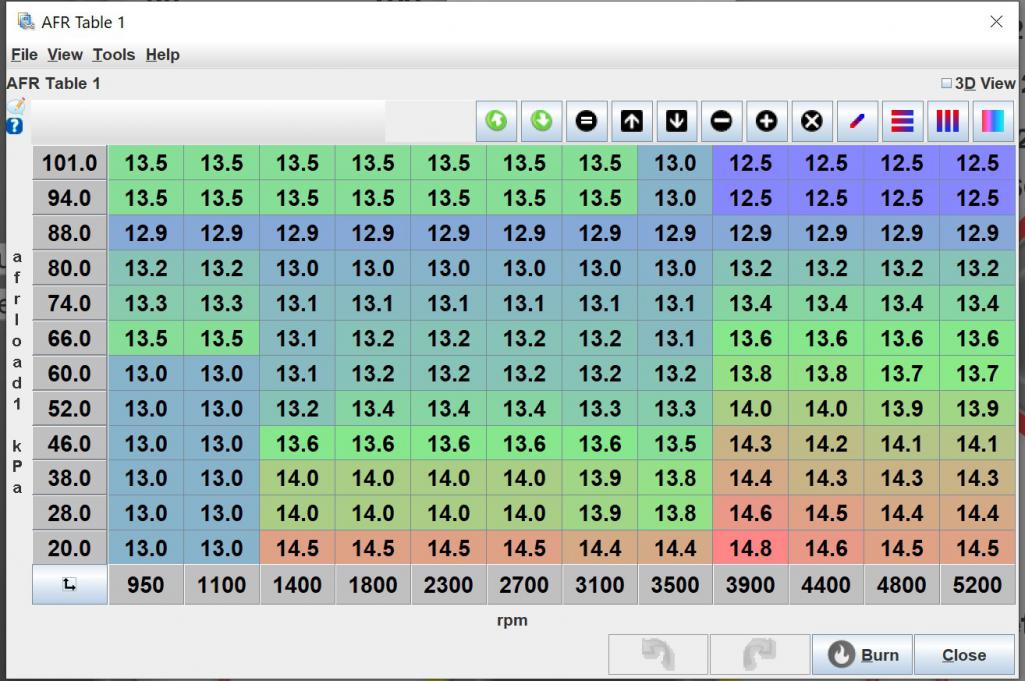Image resolution: width=1025 pixels, height=681 pixels.
Task: Click the blue help question mark icon
Action: coord(15,126)
